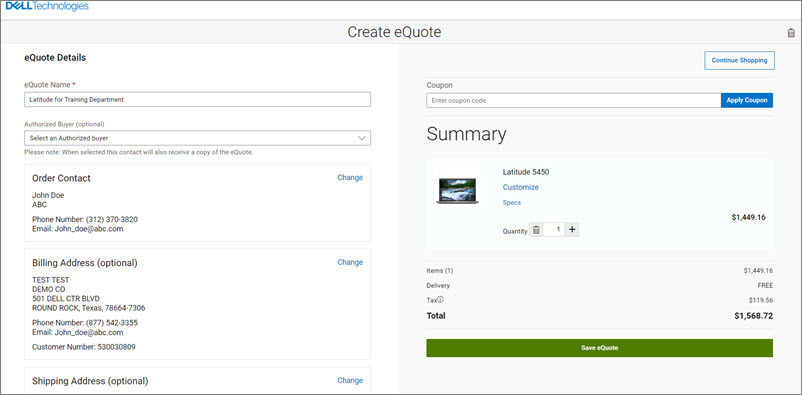Open Select an Authorized buyer combo box

(197, 138)
